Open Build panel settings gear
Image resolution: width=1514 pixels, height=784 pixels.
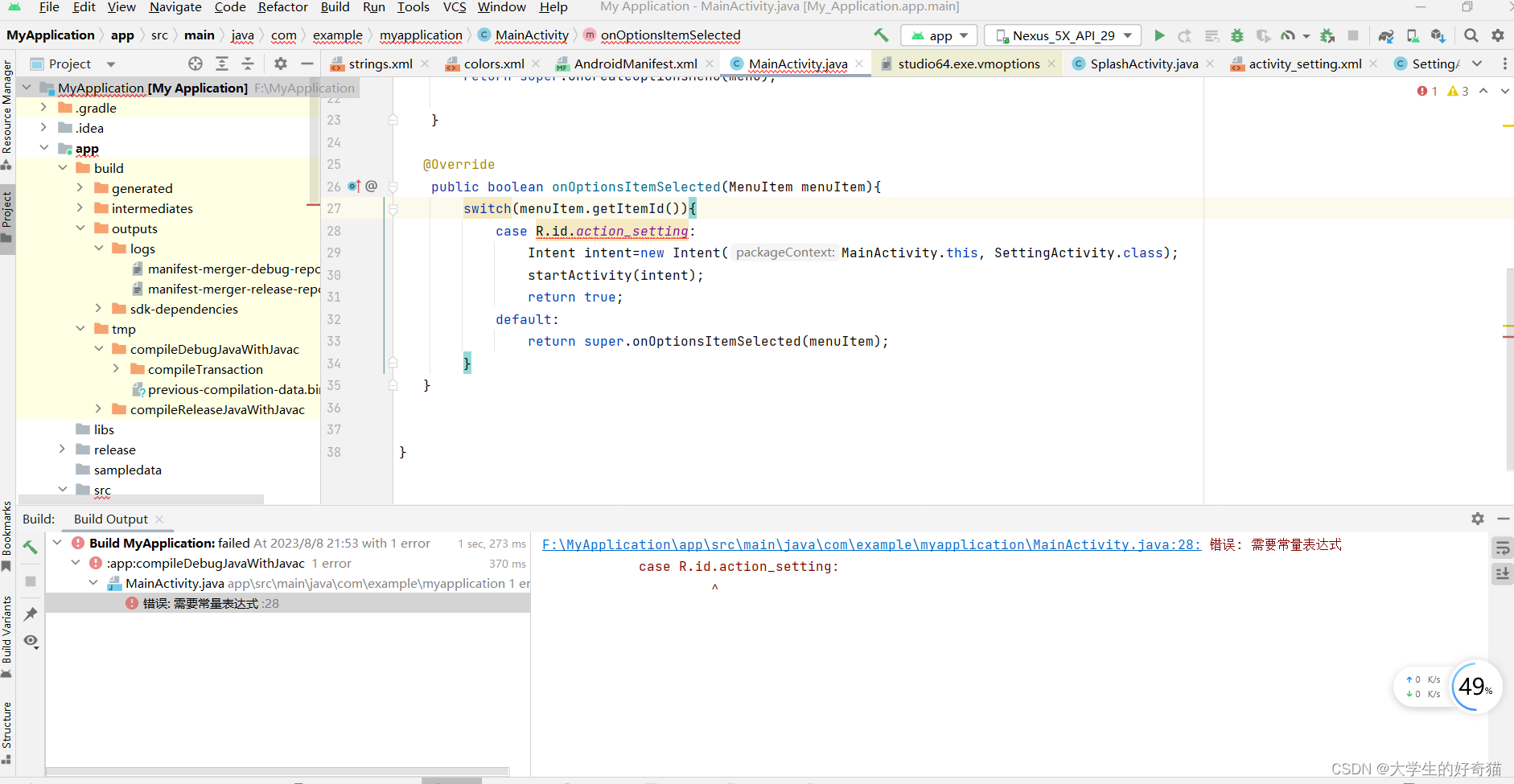coord(1478,519)
